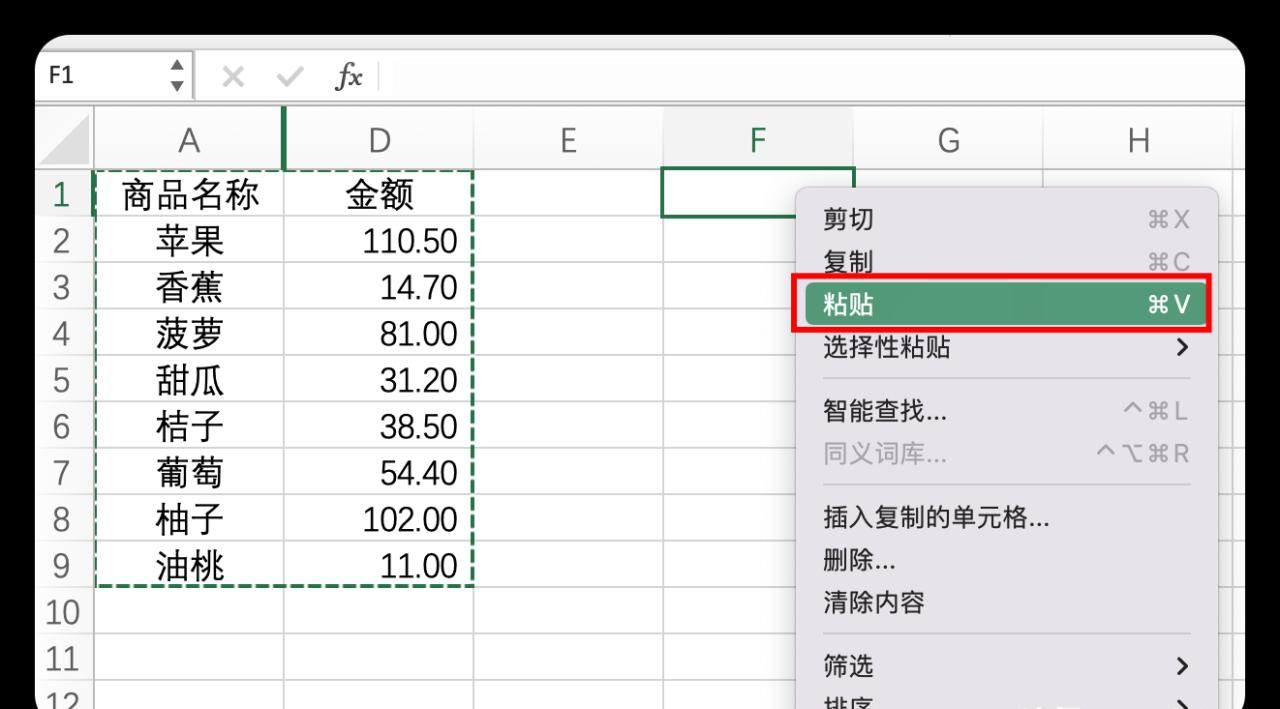This screenshot has width=1280, height=709.
Task: Select row 3 header
Action: tap(62, 287)
